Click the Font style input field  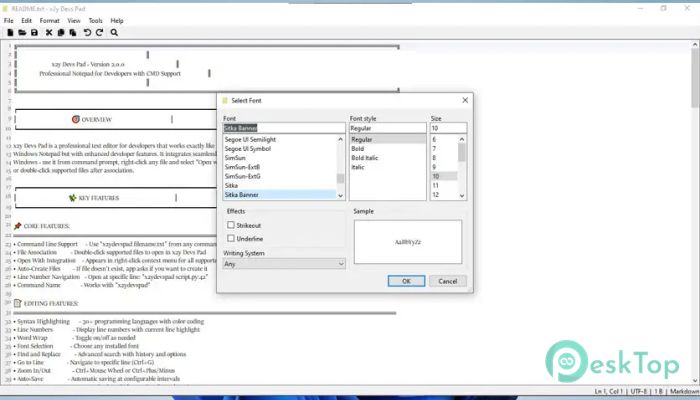pos(388,128)
